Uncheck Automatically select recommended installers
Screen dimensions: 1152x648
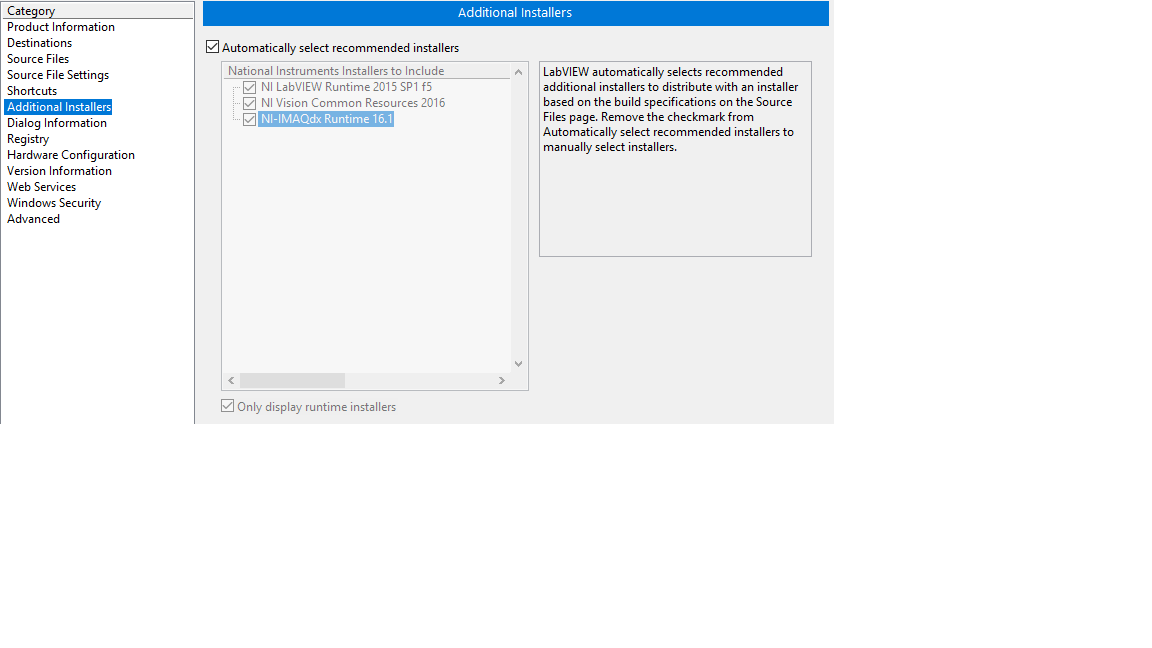point(212,47)
